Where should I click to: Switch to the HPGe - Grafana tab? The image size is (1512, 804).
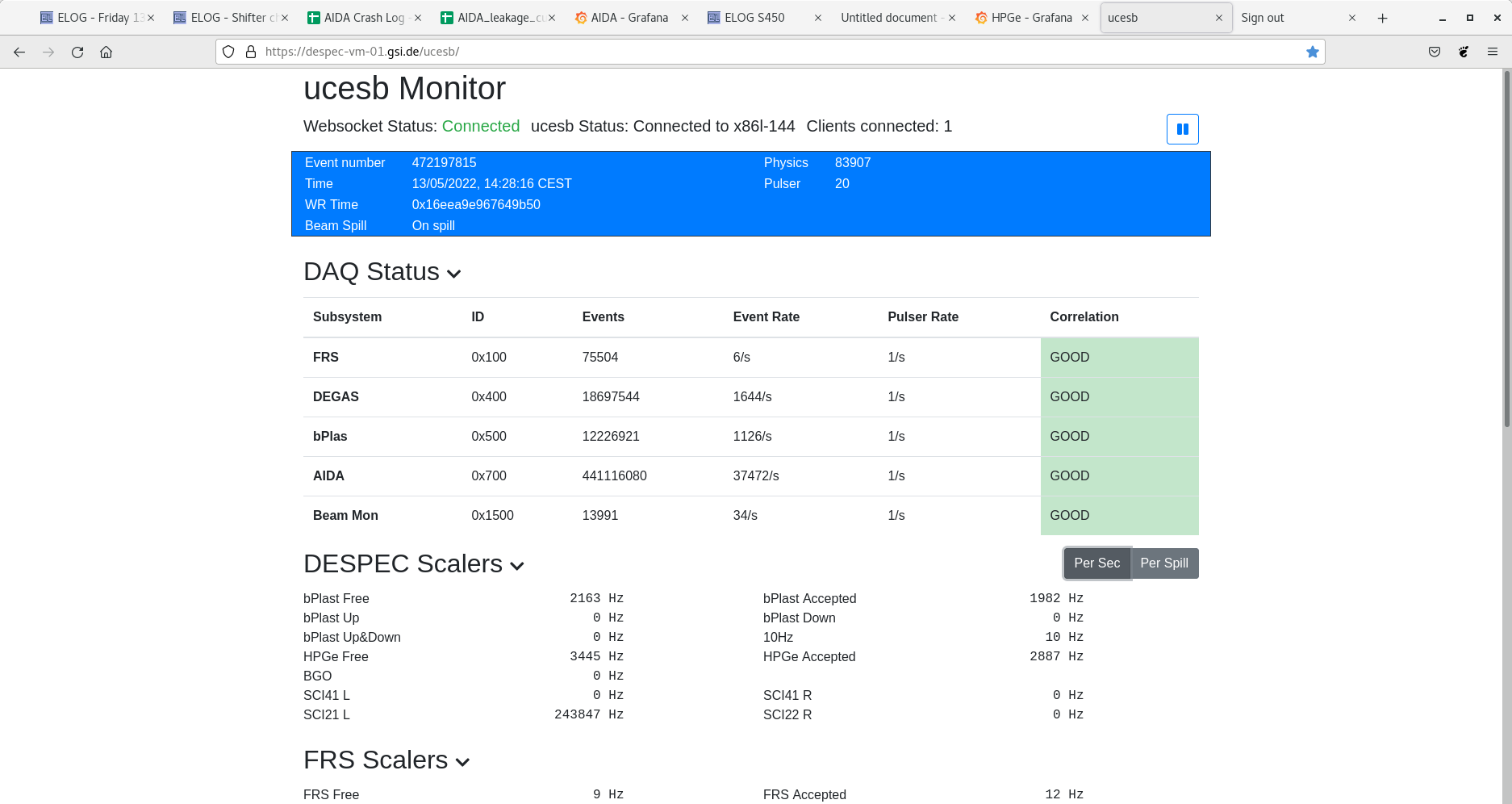tap(1031, 18)
